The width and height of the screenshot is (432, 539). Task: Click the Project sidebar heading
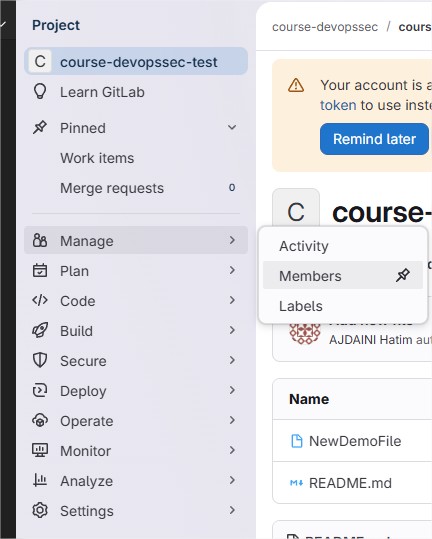(x=56, y=25)
